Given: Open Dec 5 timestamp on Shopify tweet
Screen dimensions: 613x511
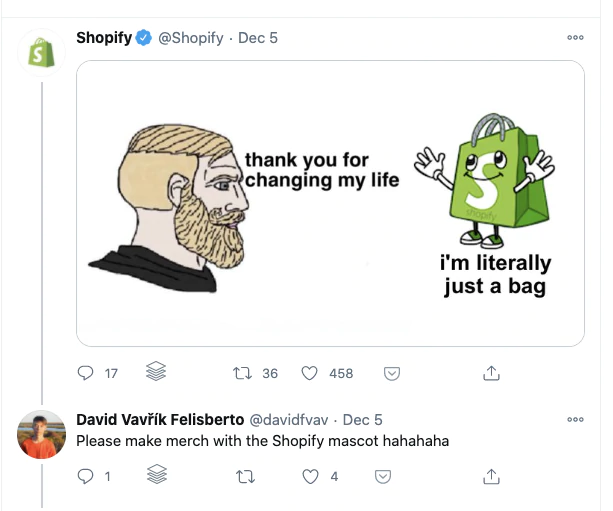Looking at the screenshot, I should pos(258,38).
